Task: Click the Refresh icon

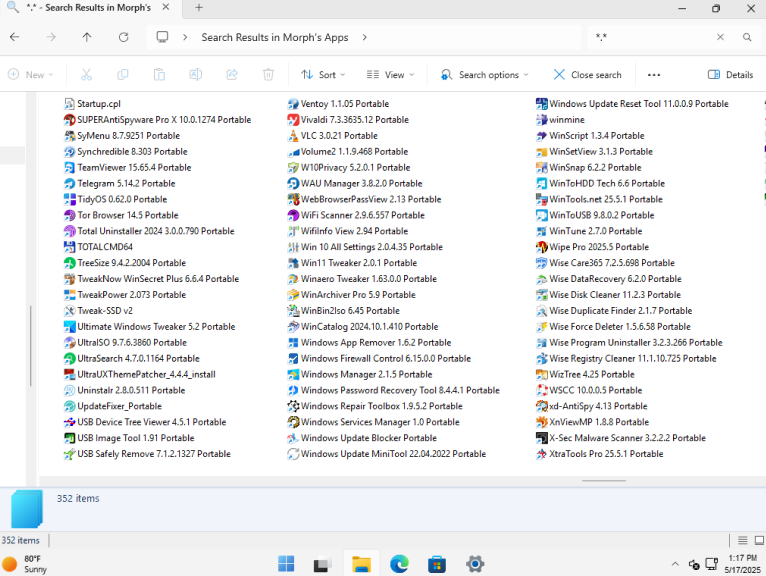Action: (124, 37)
